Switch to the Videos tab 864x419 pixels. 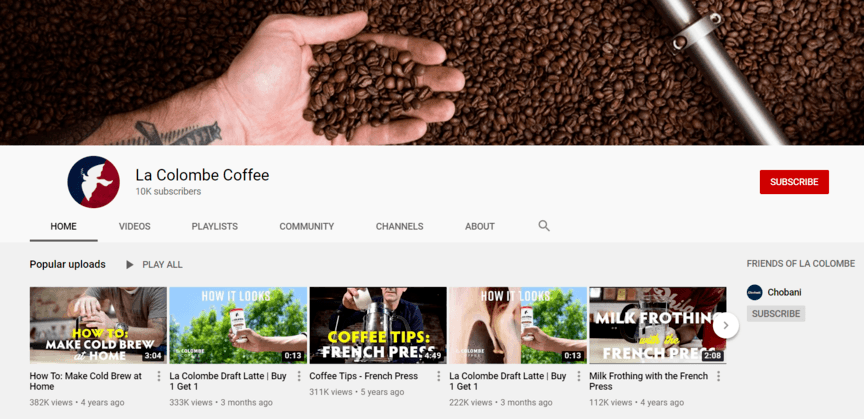pos(135,227)
